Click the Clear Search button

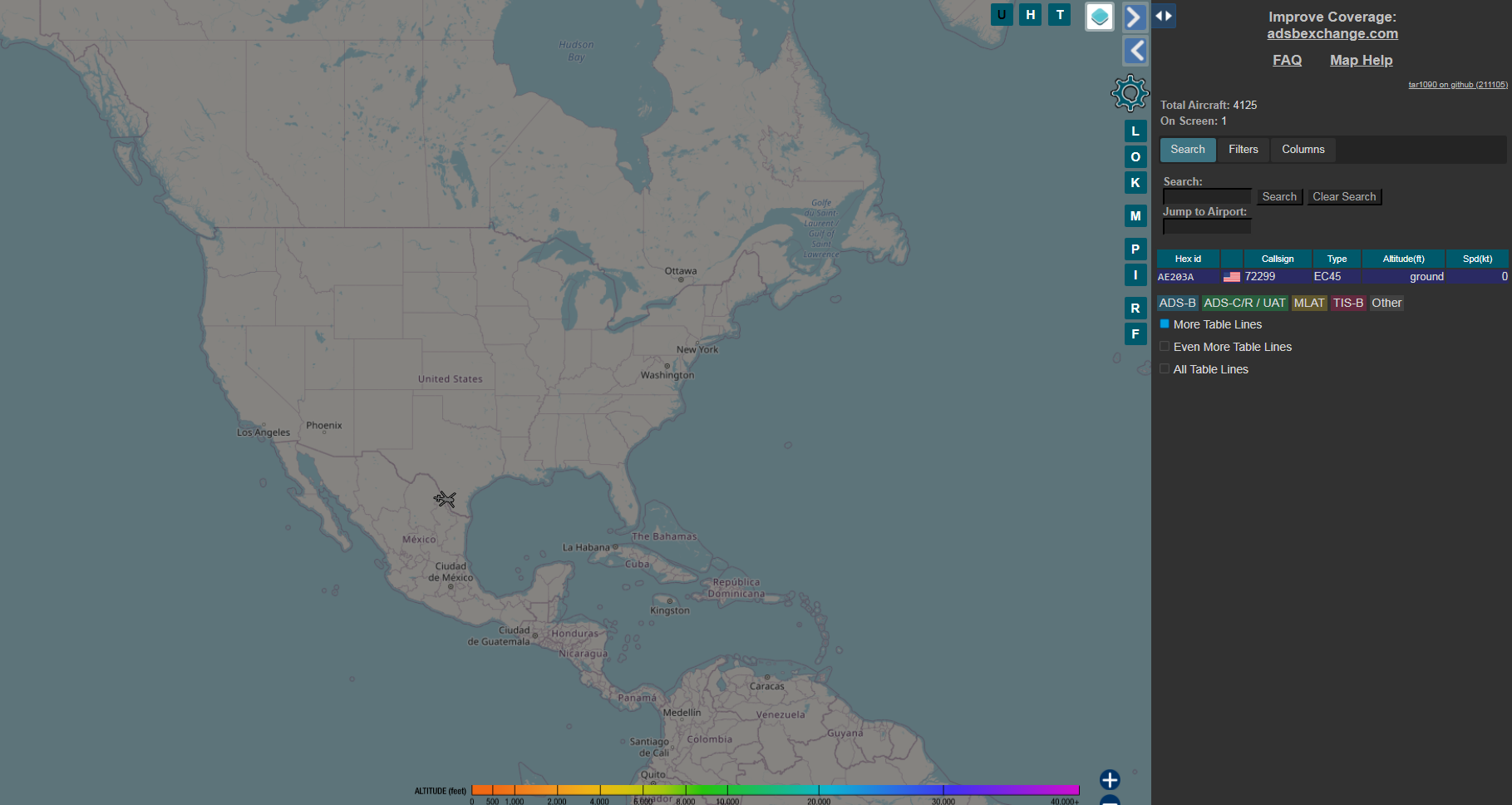(x=1344, y=197)
